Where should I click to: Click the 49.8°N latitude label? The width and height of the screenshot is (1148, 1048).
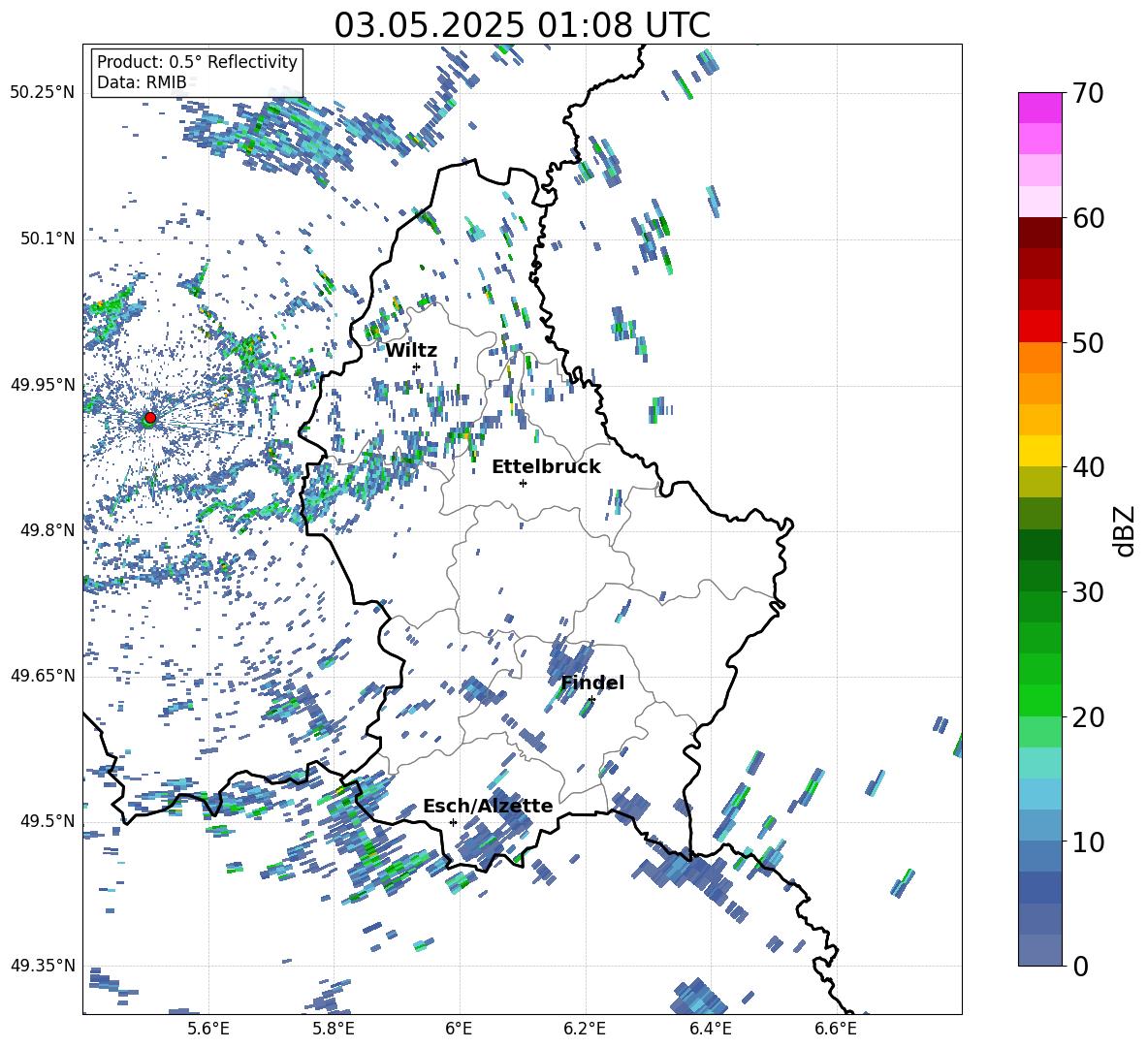pyautogui.click(x=48, y=530)
